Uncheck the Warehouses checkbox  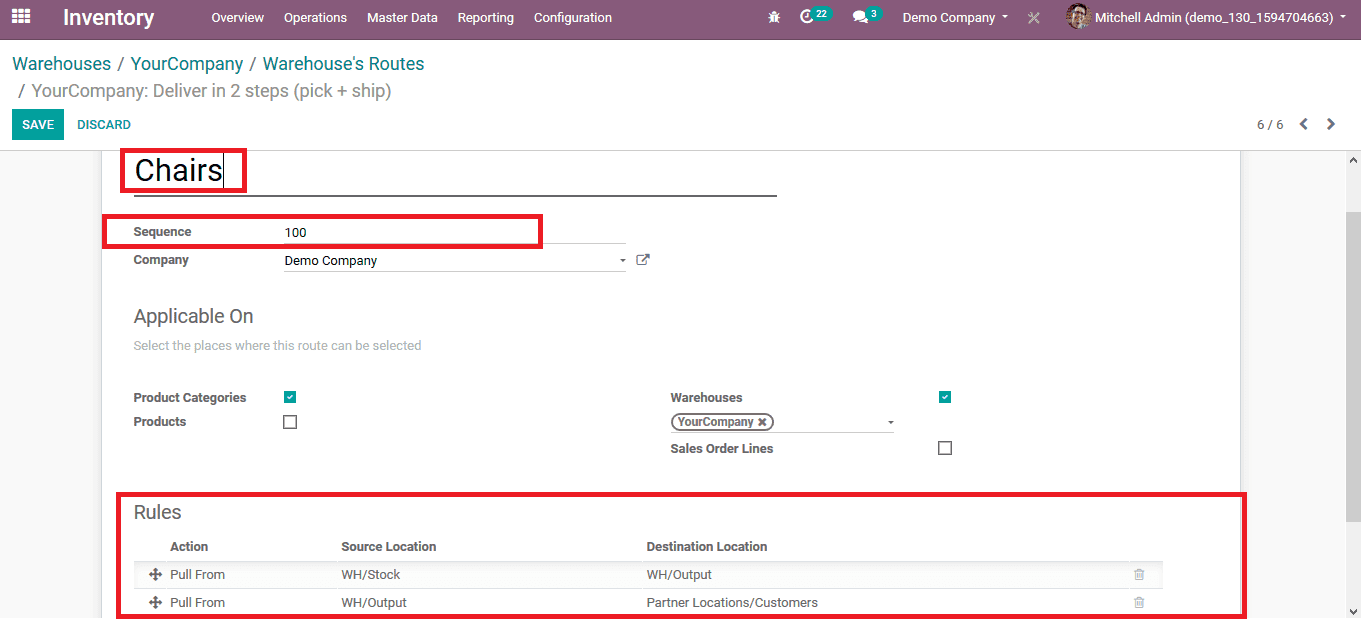pyautogui.click(x=945, y=397)
